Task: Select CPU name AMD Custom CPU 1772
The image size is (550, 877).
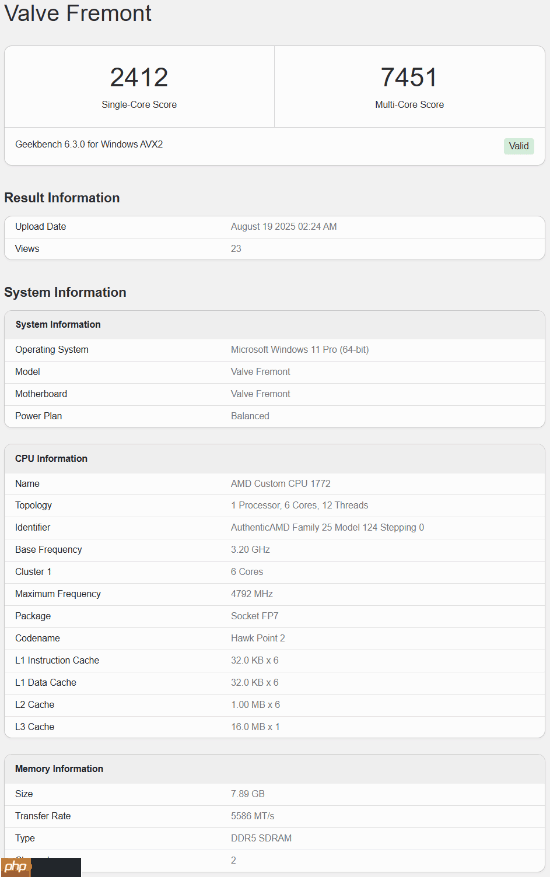Action: (281, 483)
